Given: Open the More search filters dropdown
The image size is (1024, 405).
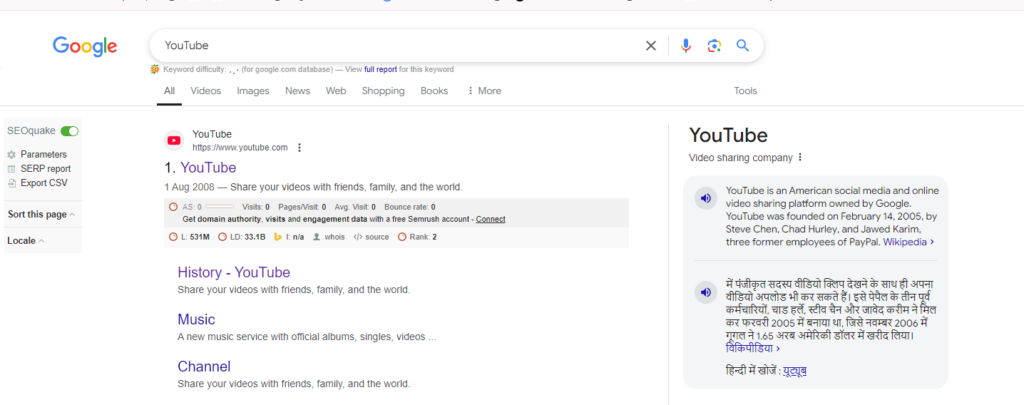Looking at the screenshot, I should (x=484, y=91).
